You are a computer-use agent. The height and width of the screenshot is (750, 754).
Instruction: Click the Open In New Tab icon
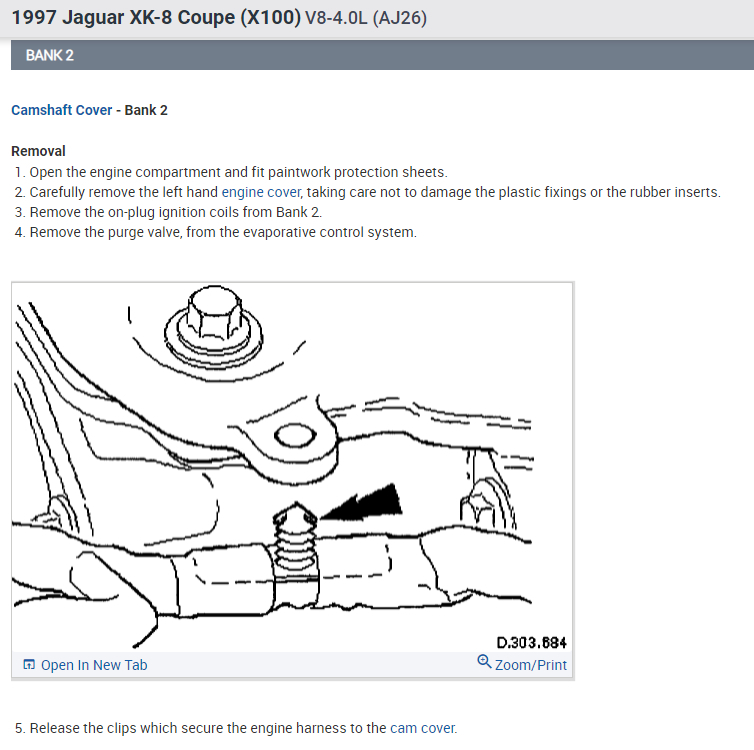29,664
